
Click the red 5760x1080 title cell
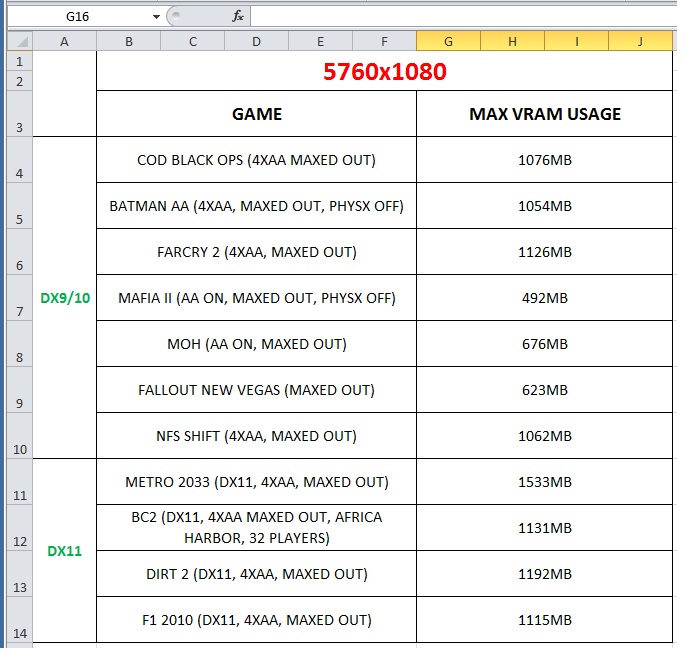click(384, 71)
